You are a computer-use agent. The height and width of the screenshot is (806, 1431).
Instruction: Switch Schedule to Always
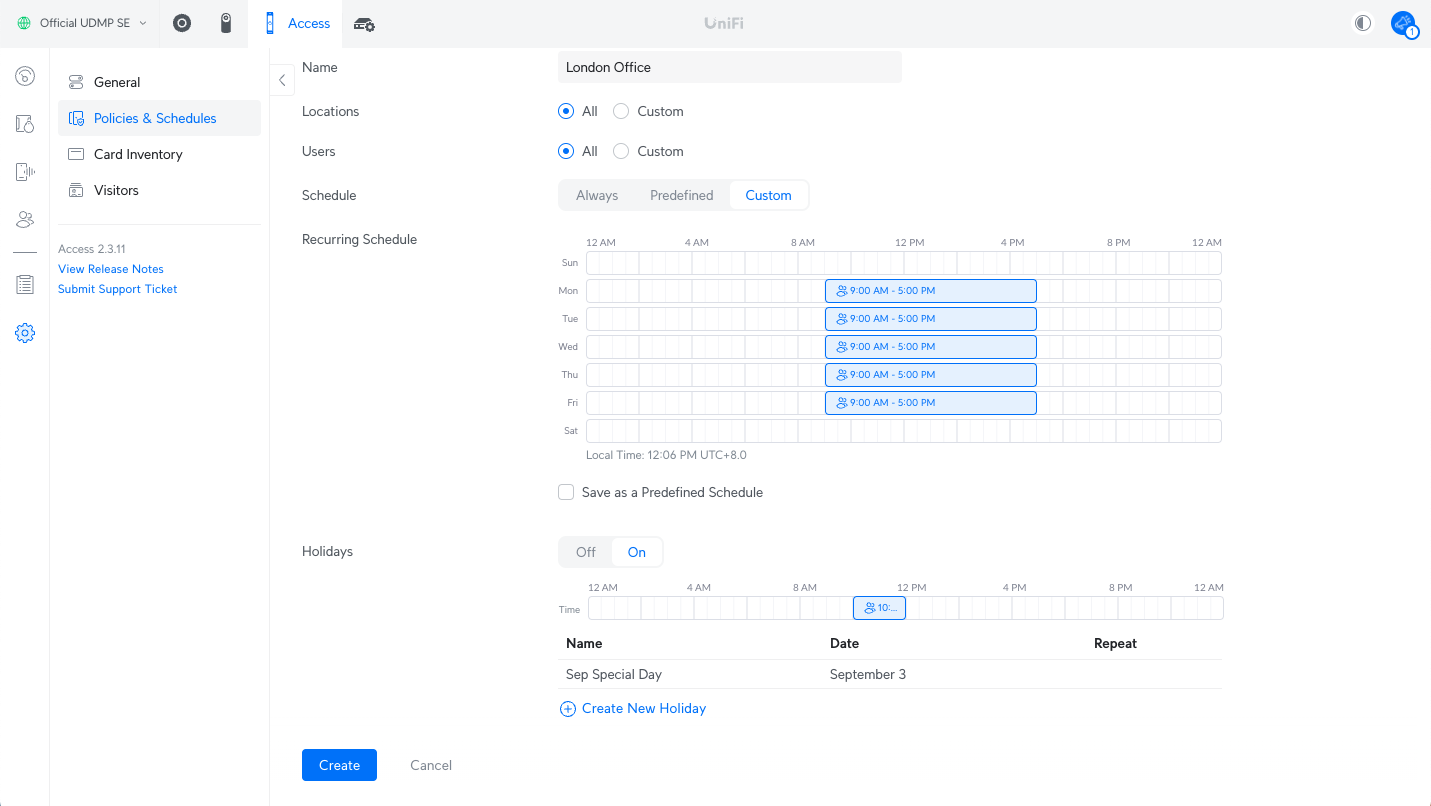tap(597, 195)
